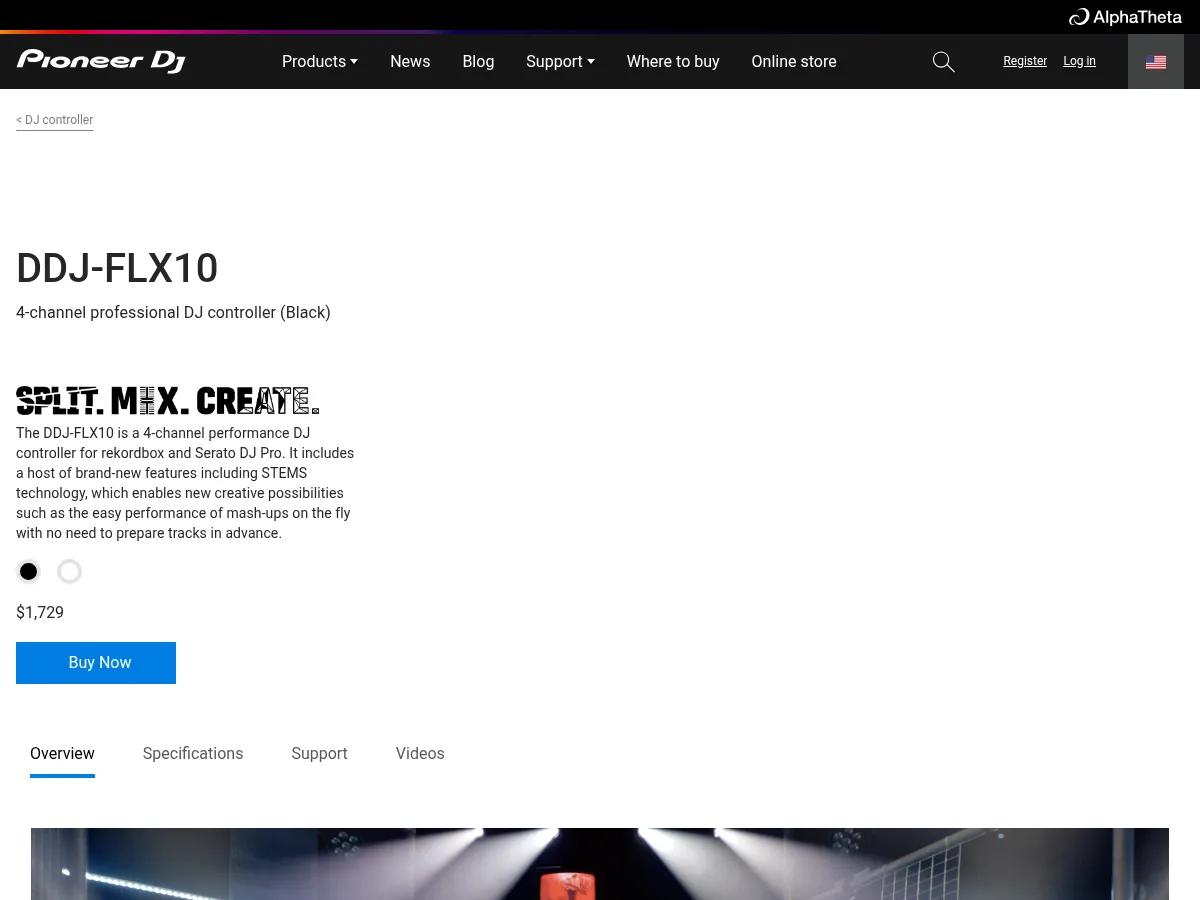This screenshot has height=900, width=1200.
Task: Select the black color swatch
Action: click(28, 571)
